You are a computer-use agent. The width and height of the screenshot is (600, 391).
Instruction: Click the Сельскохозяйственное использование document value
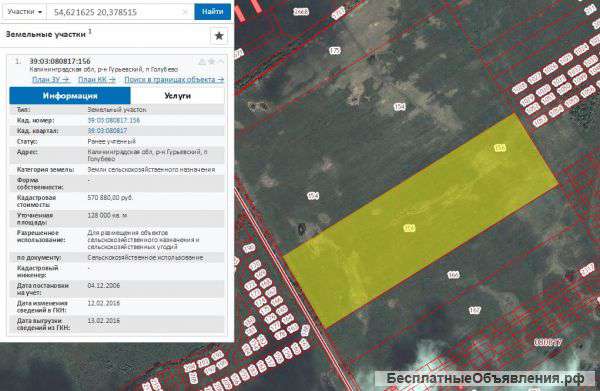145,257
